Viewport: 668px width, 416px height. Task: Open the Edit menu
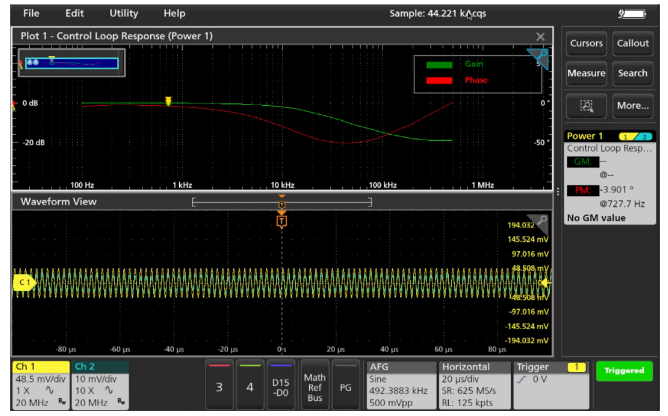click(74, 13)
